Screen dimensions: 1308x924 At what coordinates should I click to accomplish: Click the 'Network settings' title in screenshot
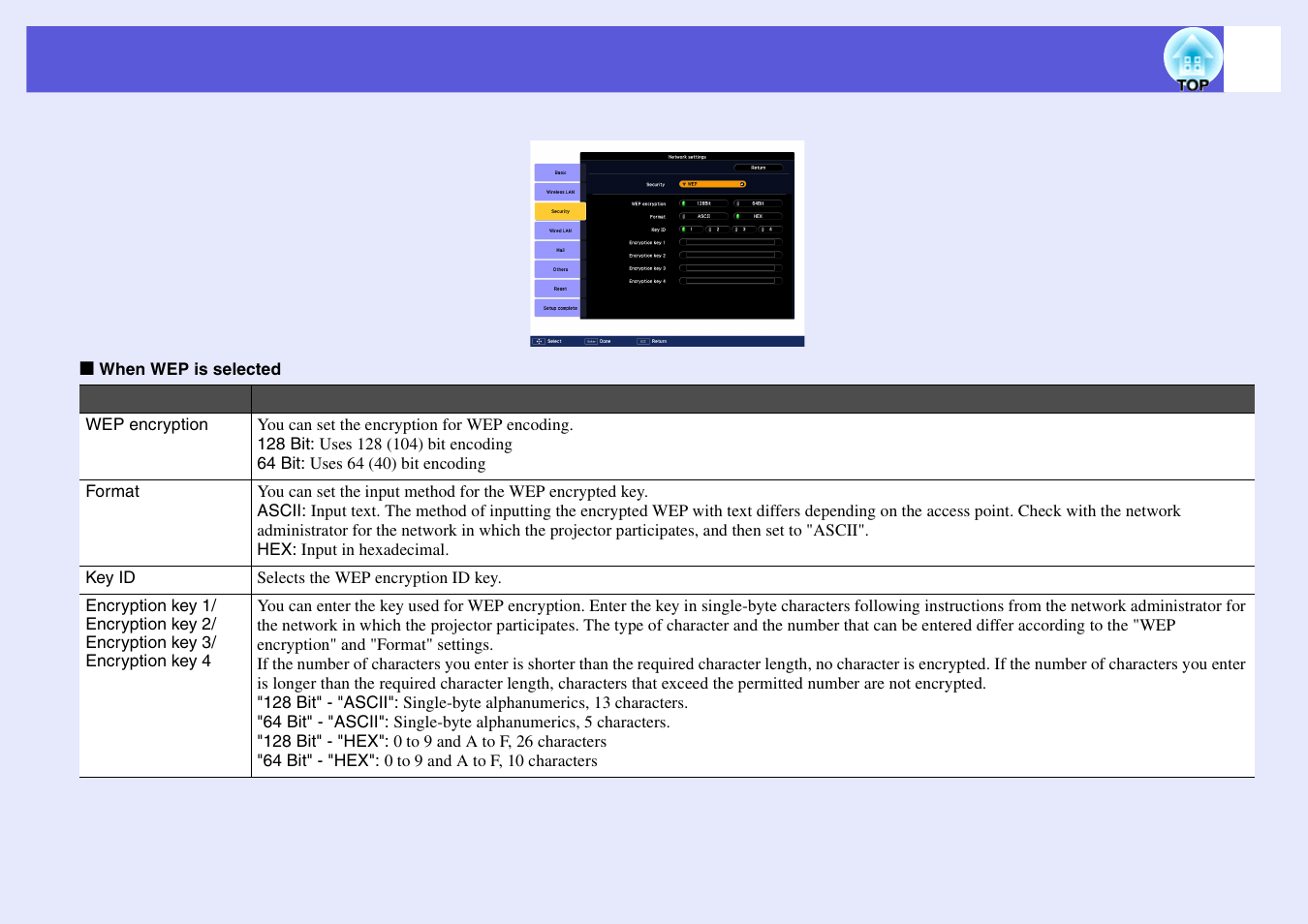point(687,157)
